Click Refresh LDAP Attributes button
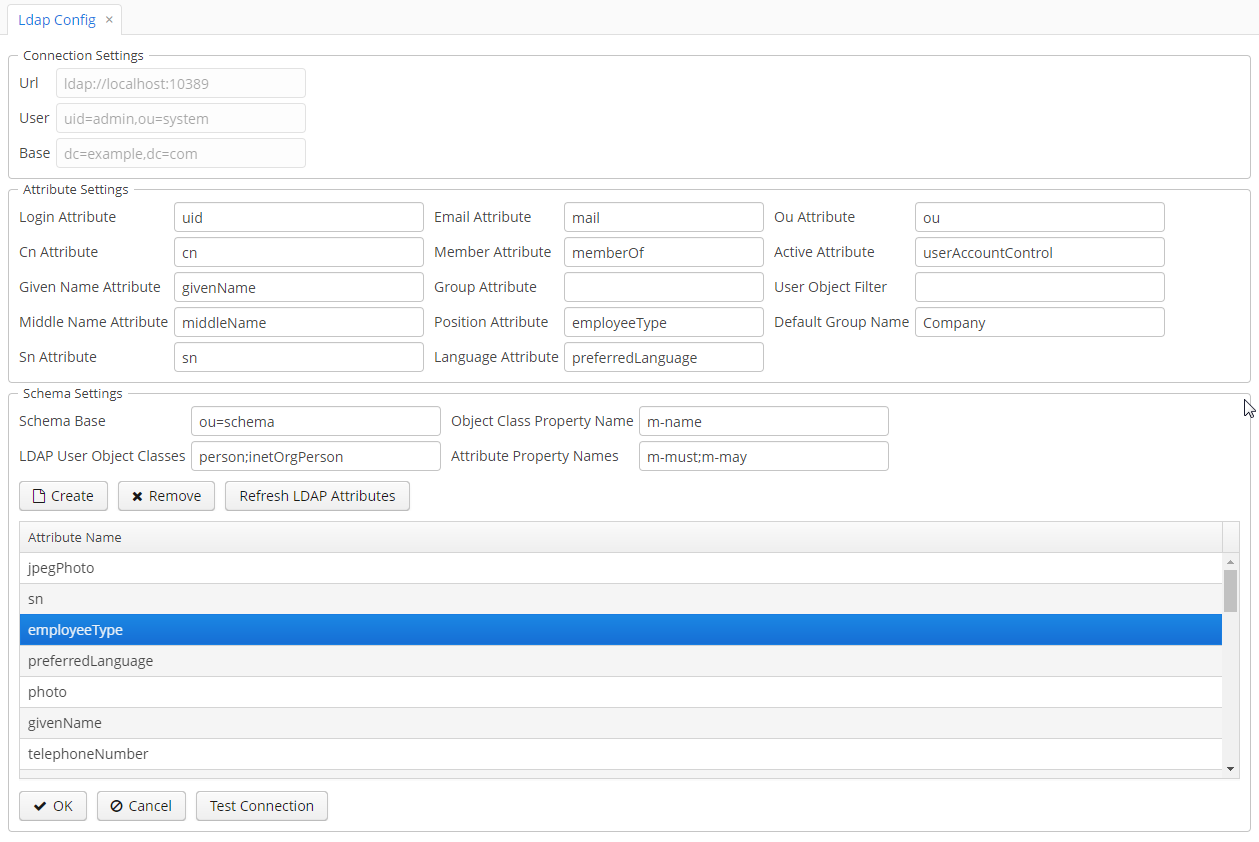1259x842 pixels. [317, 496]
